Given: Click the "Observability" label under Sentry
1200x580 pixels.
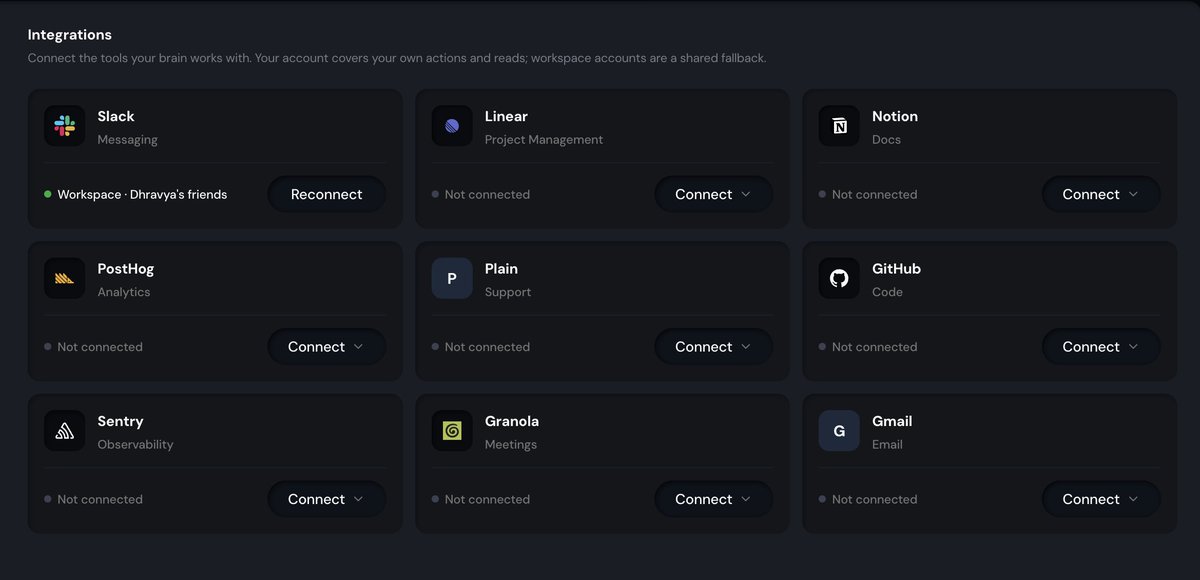Looking at the screenshot, I should pos(135,445).
